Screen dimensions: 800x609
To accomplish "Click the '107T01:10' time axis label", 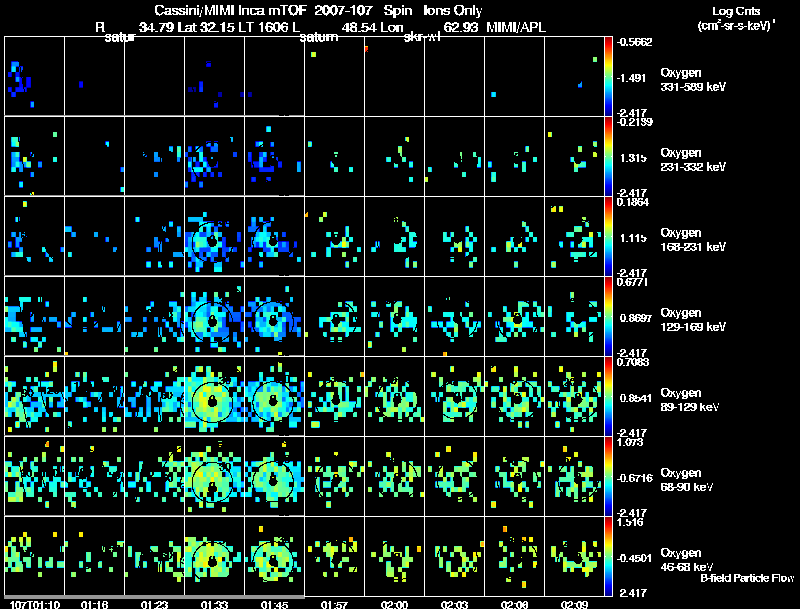I will 35,605.
